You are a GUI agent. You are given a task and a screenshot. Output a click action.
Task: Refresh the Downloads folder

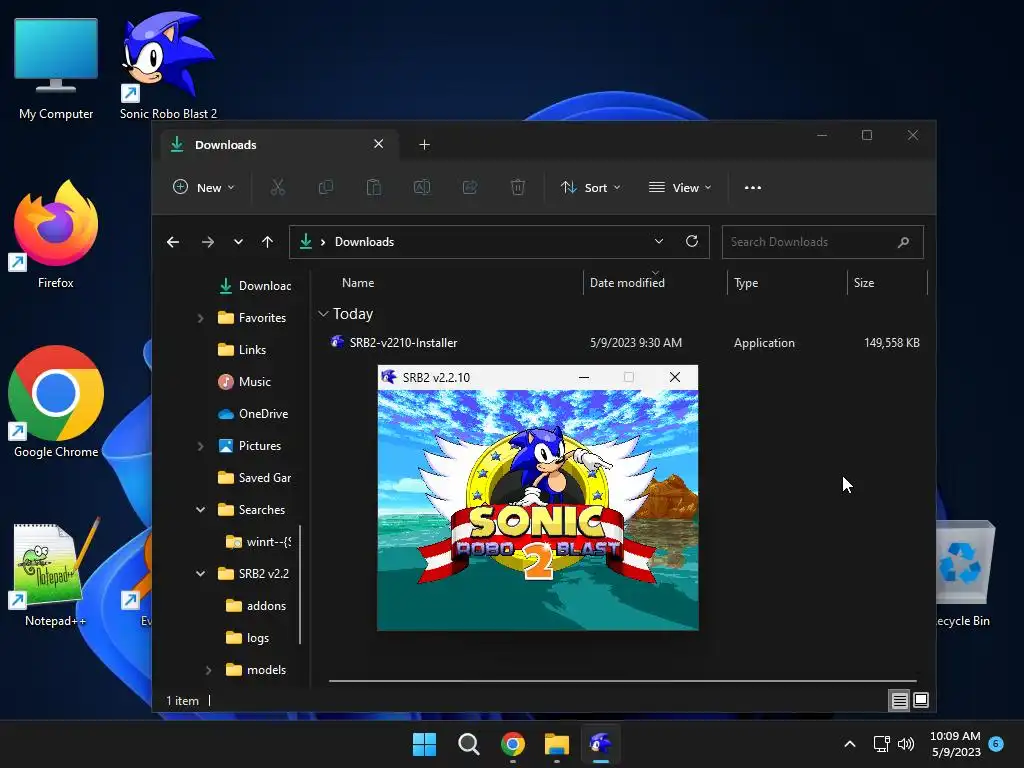click(692, 242)
